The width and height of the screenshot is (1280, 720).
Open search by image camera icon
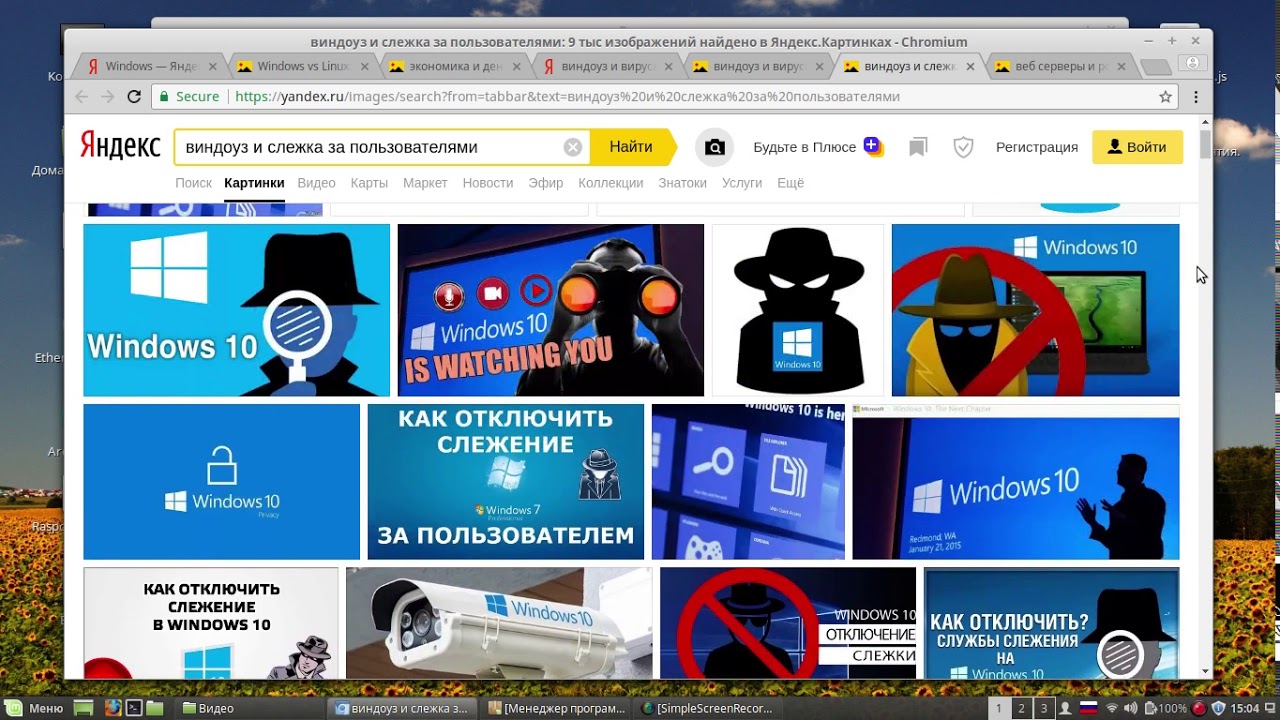pos(714,147)
